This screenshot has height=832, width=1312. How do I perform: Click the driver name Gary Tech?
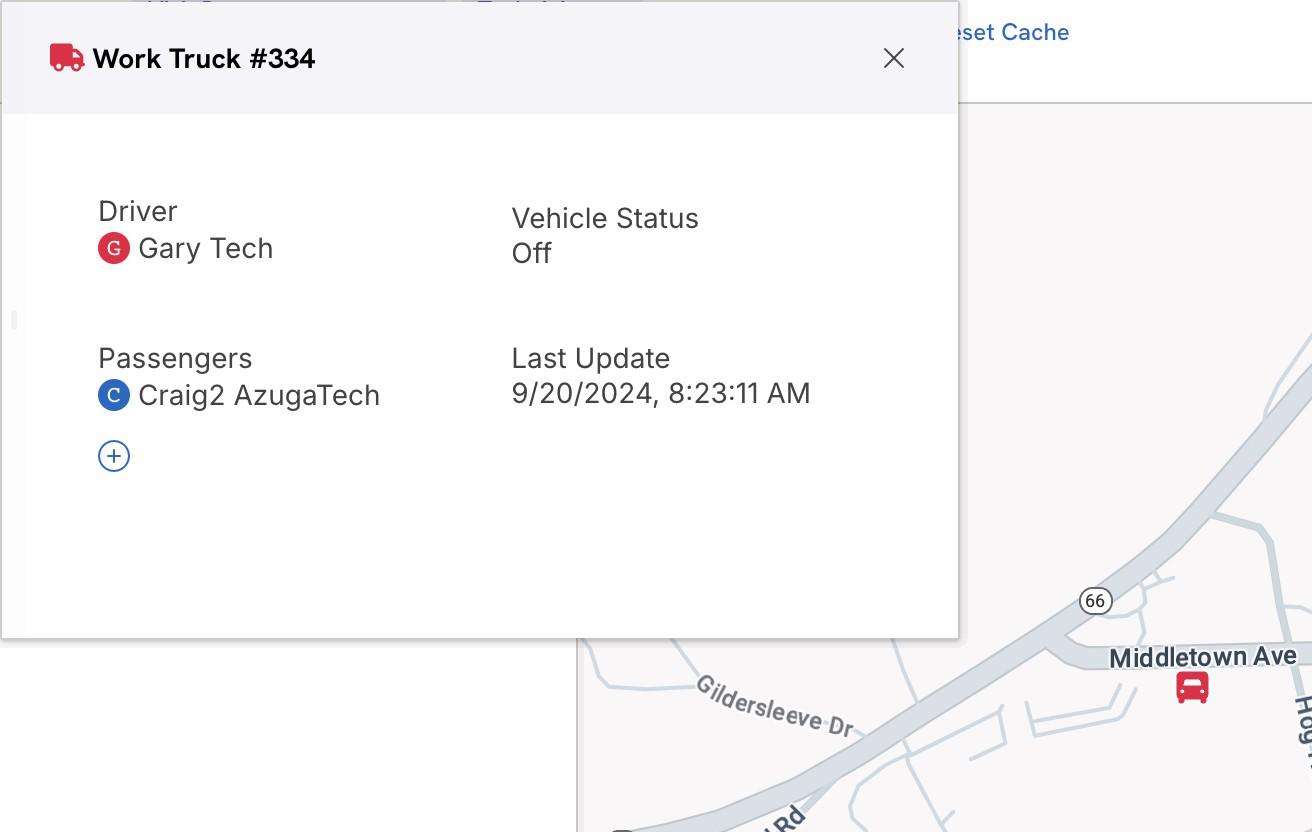point(206,248)
